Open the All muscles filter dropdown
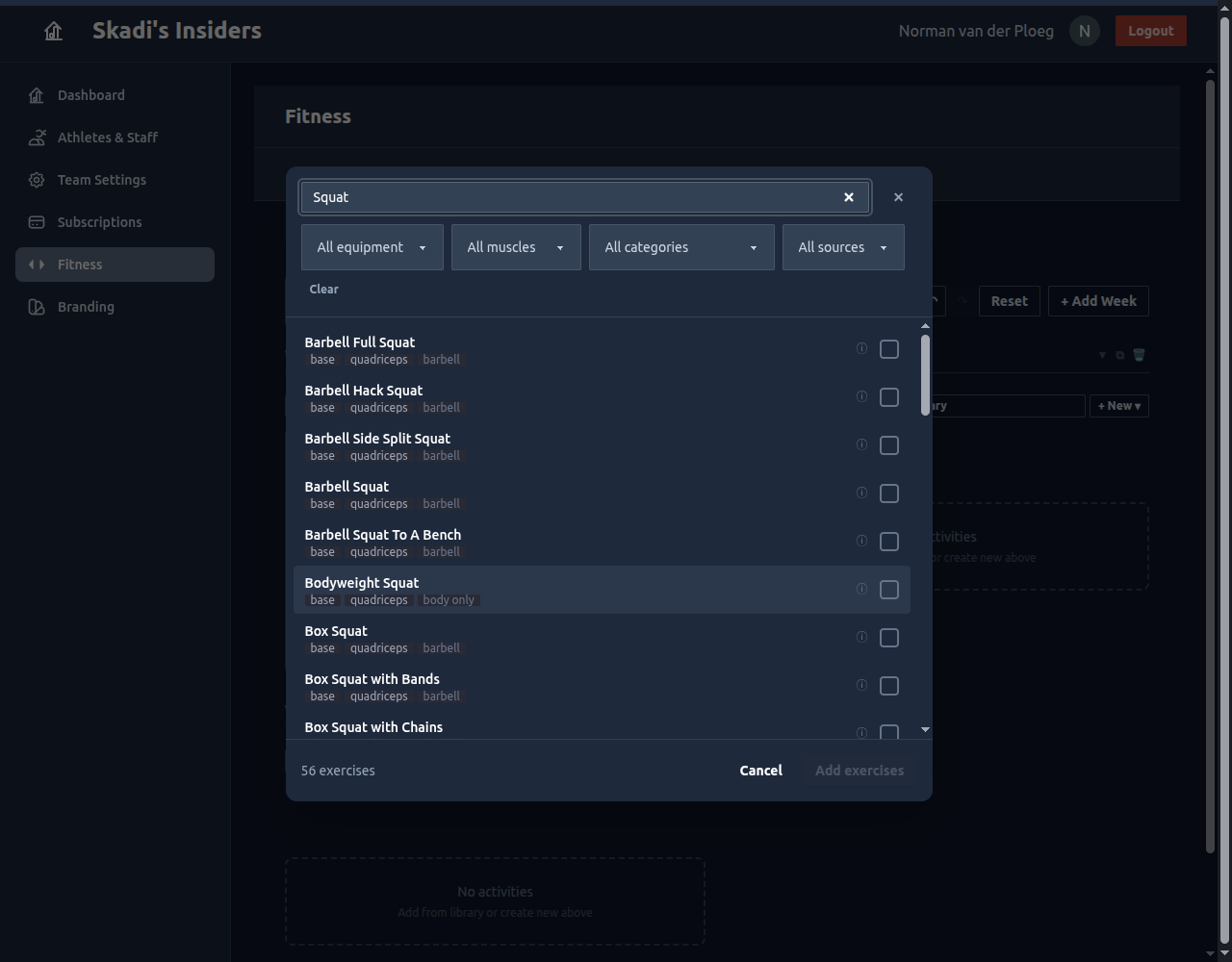Screen dimensions: 1232x962 point(516,247)
